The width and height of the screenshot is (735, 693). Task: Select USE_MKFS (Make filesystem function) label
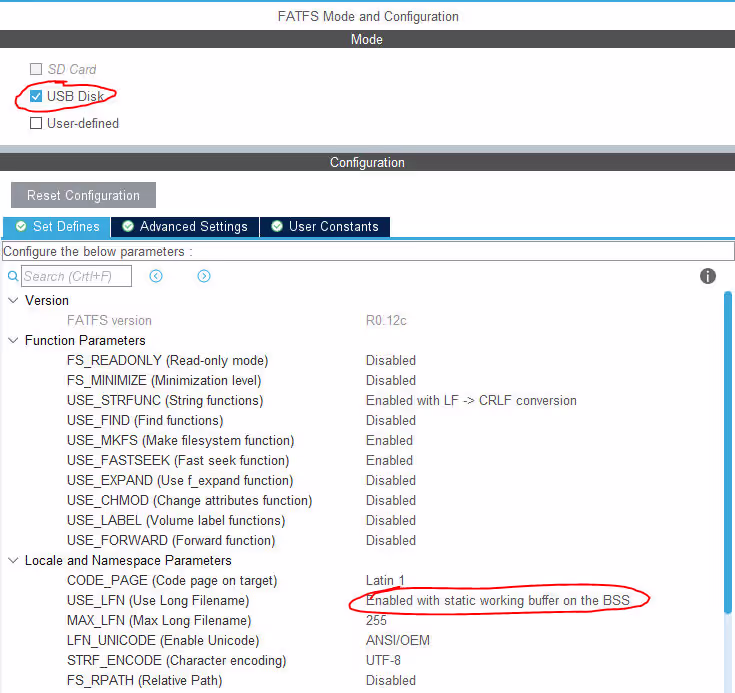tap(180, 441)
